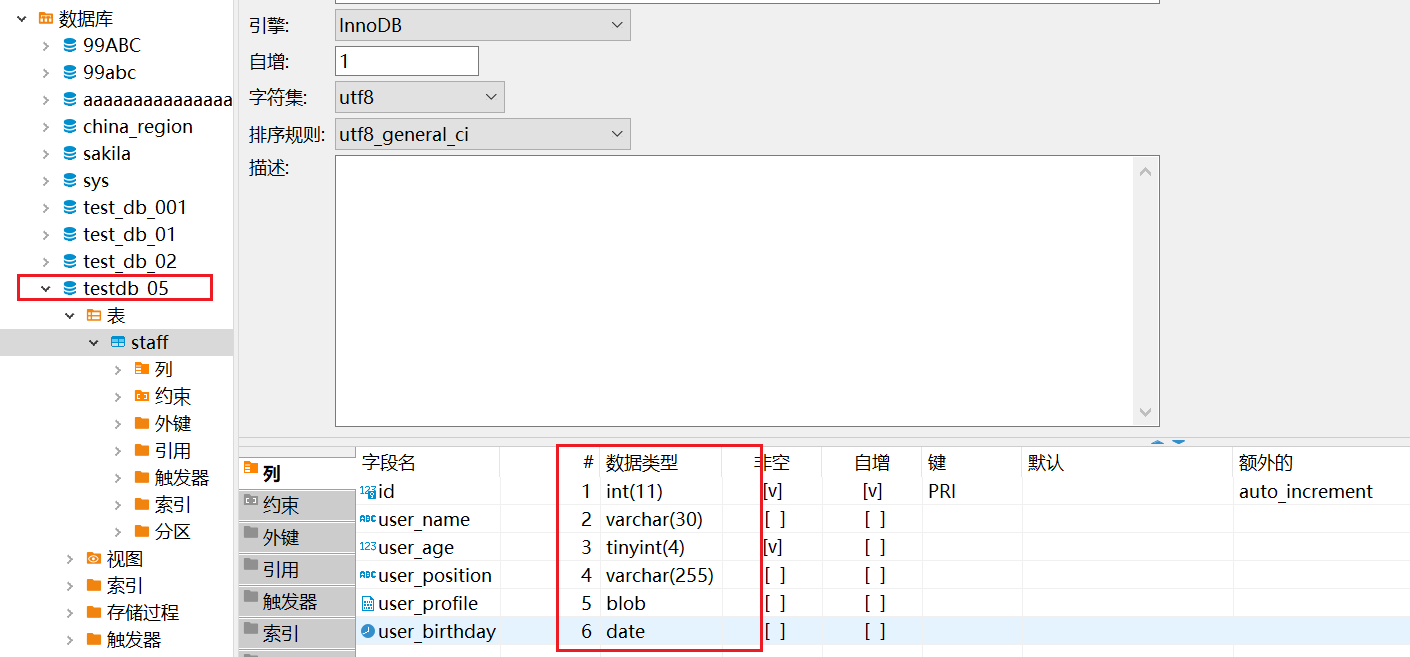This screenshot has height=657, width=1410.
Task: Toggle the 非空 checkbox for user_name
Action: [x=774, y=519]
